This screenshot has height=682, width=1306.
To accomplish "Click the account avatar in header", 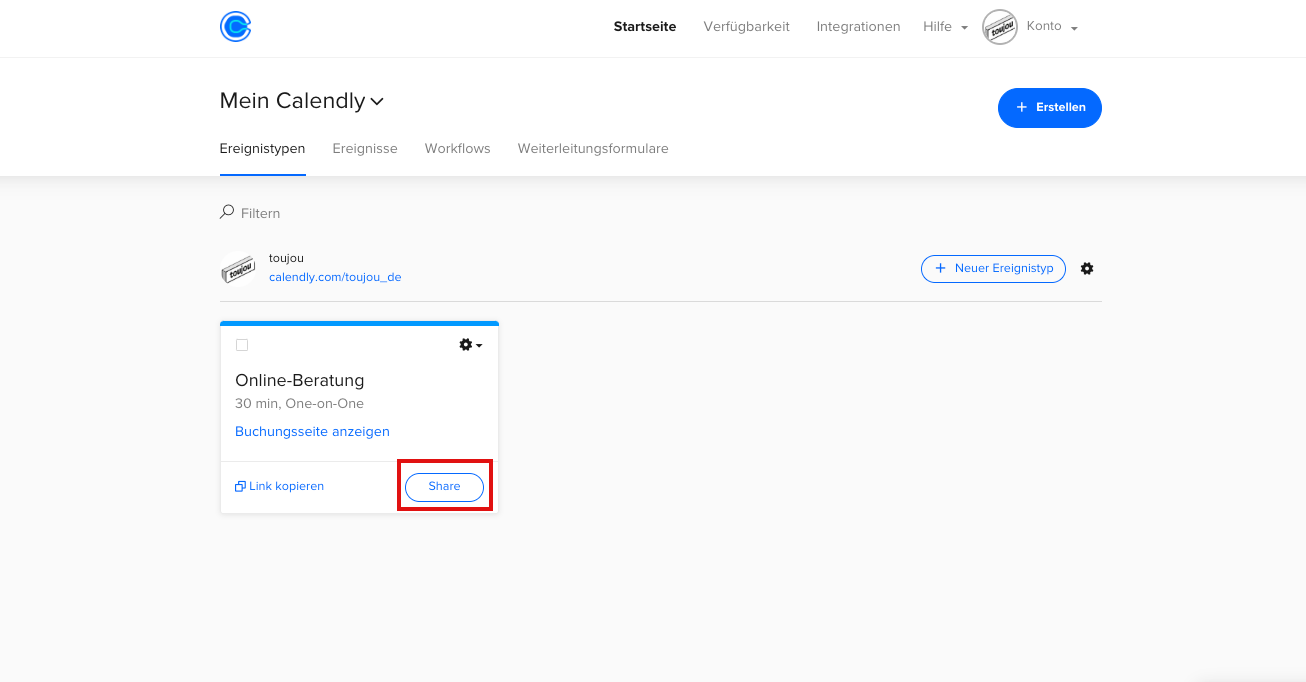I will pyautogui.click(x=999, y=27).
